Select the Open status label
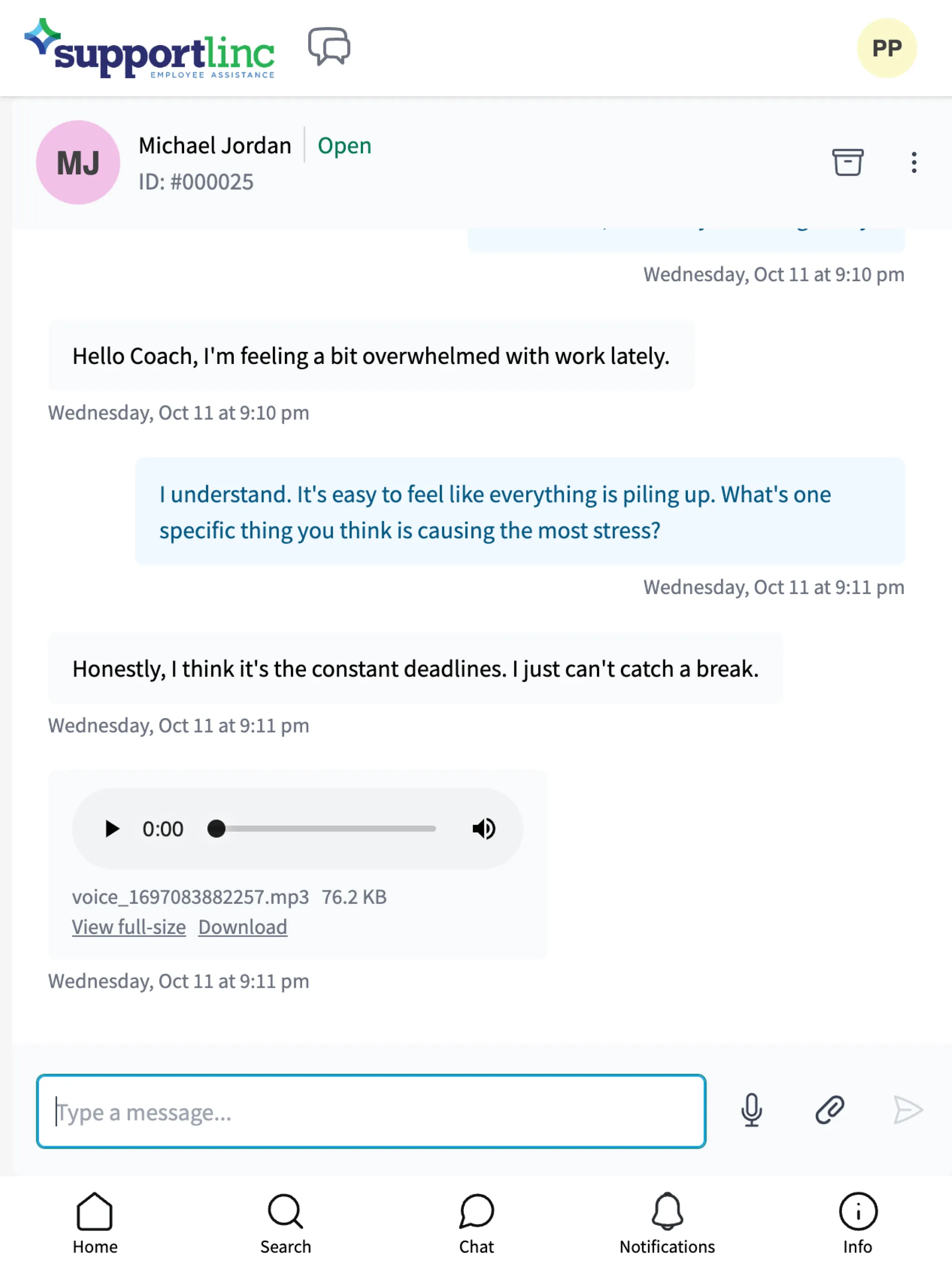The width and height of the screenshot is (952, 1270). pos(344,144)
